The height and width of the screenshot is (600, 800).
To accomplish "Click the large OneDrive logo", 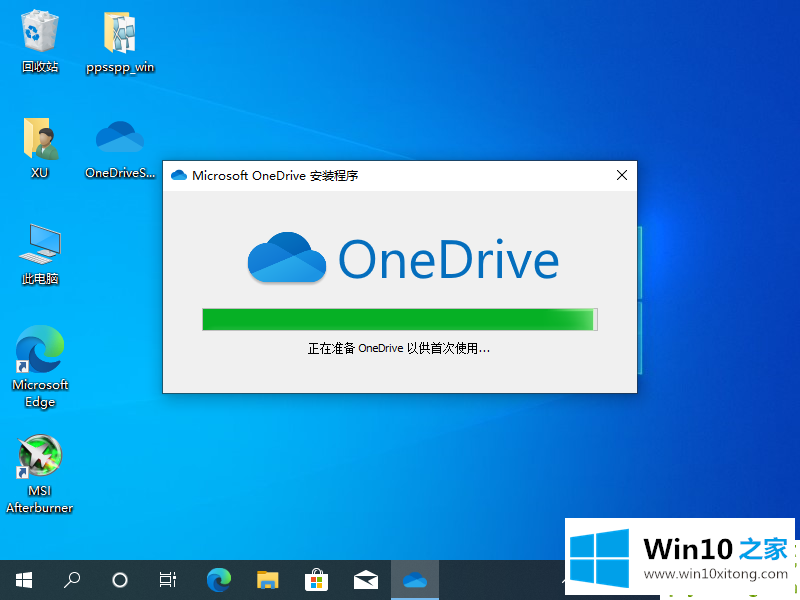I will pyautogui.click(x=403, y=259).
